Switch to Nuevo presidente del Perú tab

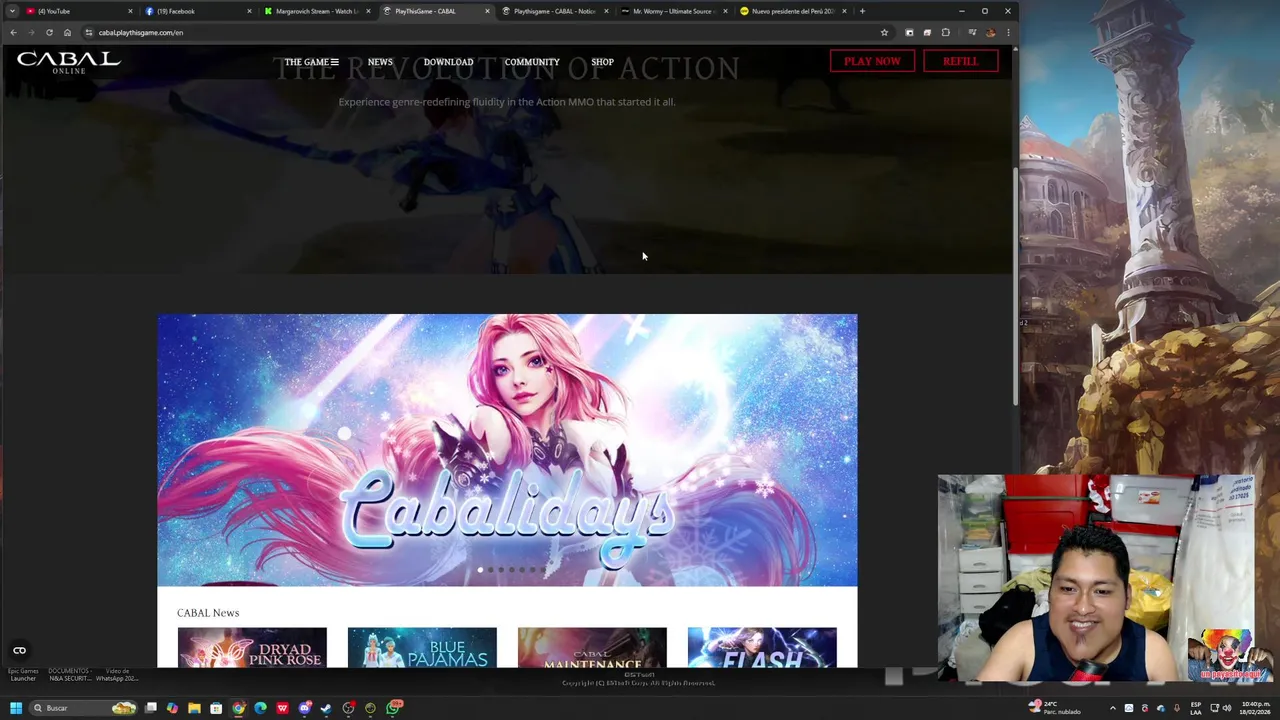click(791, 11)
